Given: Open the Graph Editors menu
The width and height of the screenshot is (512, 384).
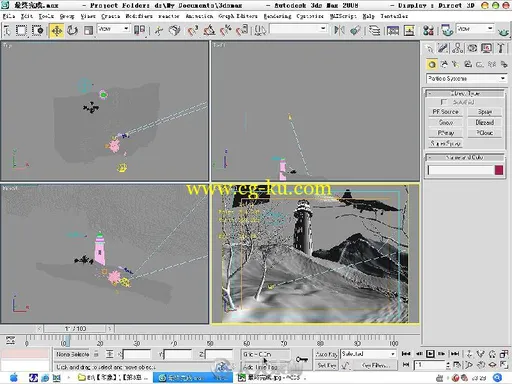Looking at the screenshot, I should (238, 16).
